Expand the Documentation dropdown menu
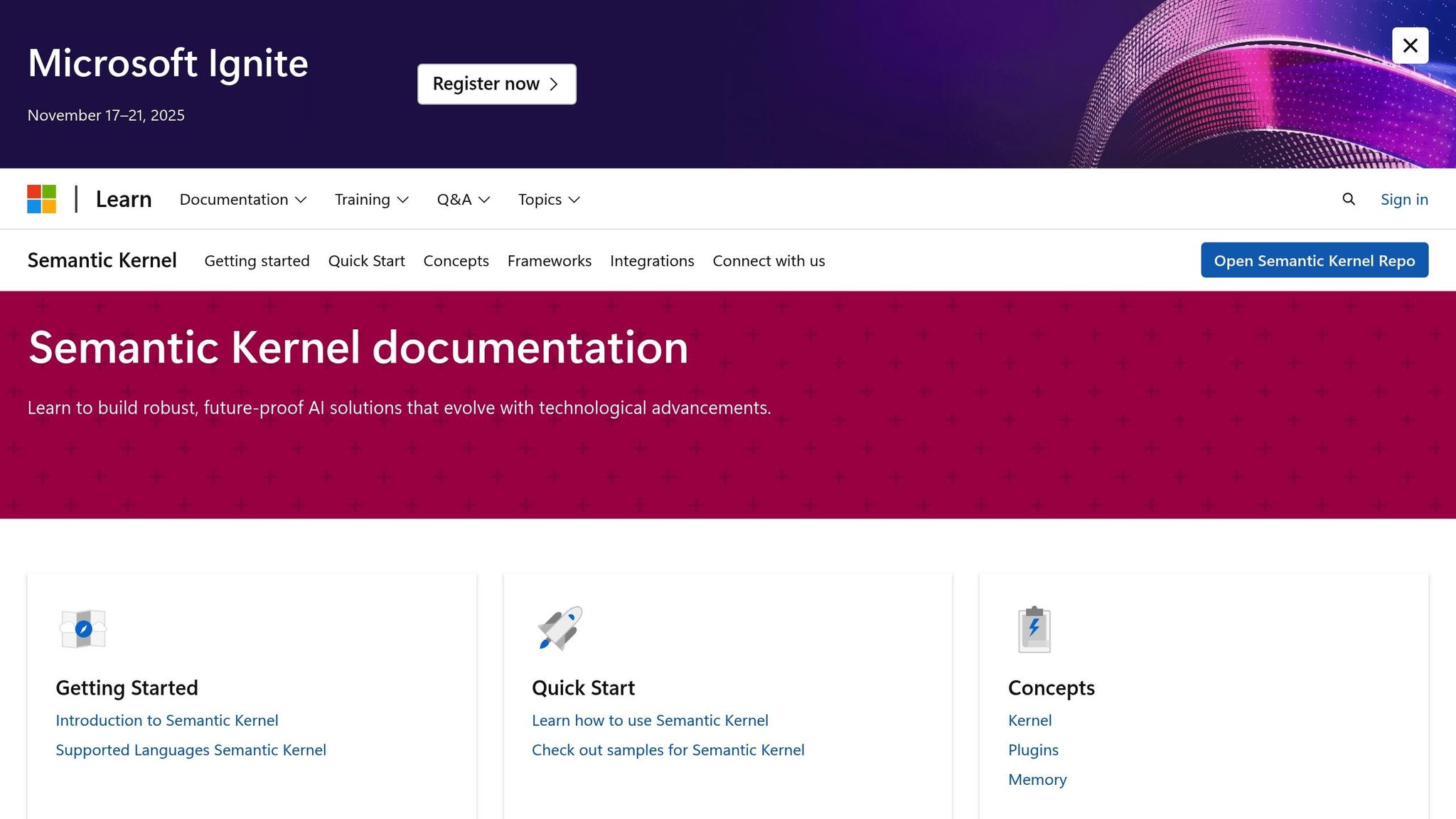 (242, 200)
